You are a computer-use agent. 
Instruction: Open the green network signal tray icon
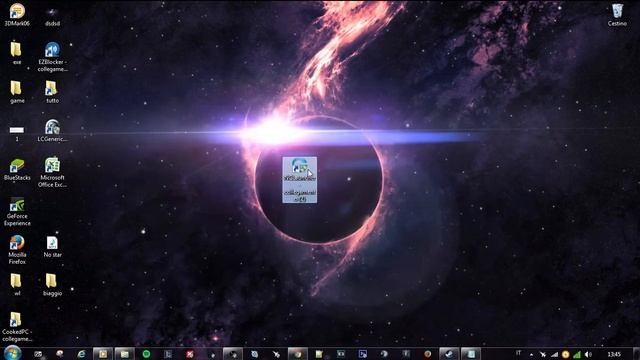(x=577, y=354)
